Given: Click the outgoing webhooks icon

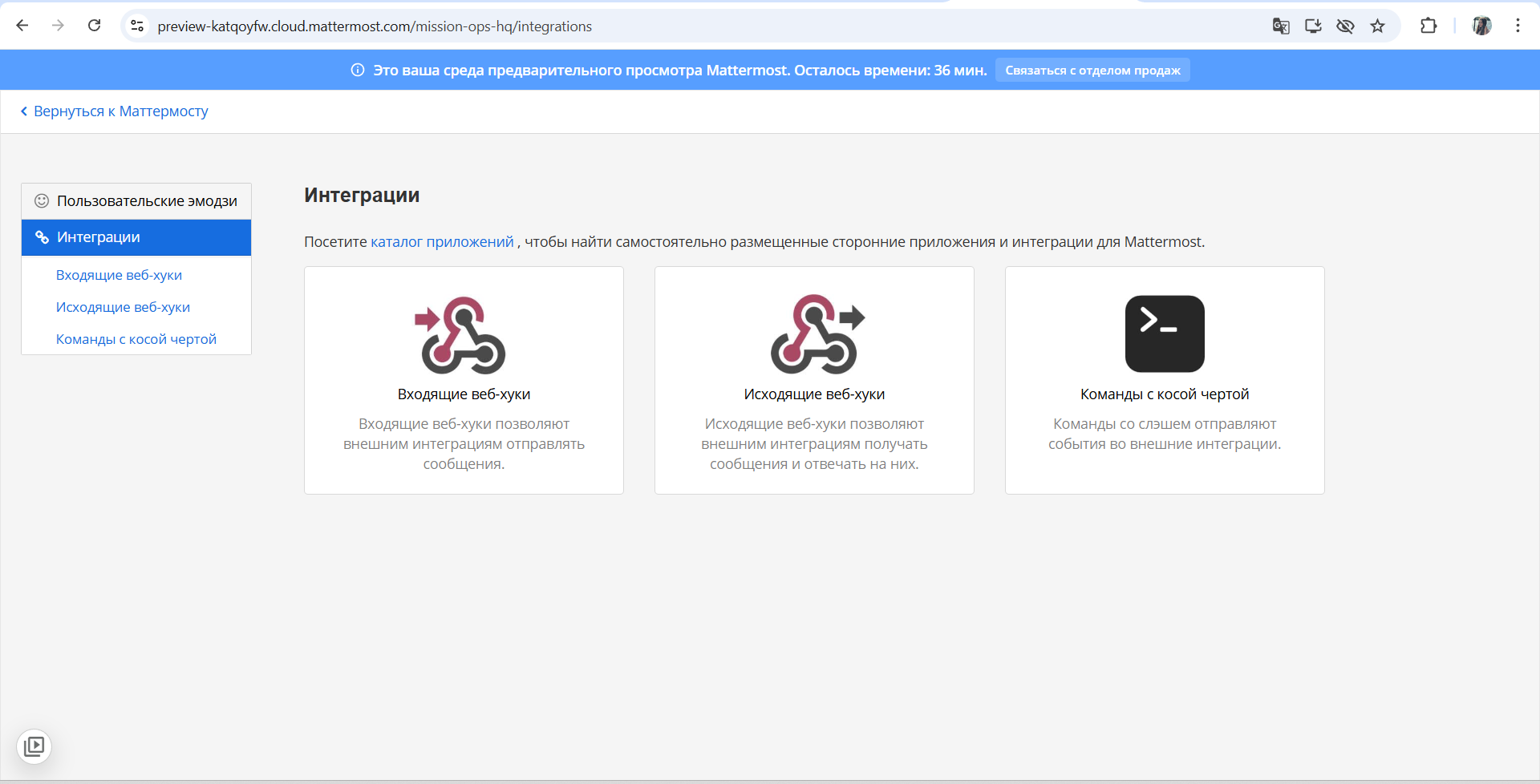Looking at the screenshot, I should (x=815, y=334).
